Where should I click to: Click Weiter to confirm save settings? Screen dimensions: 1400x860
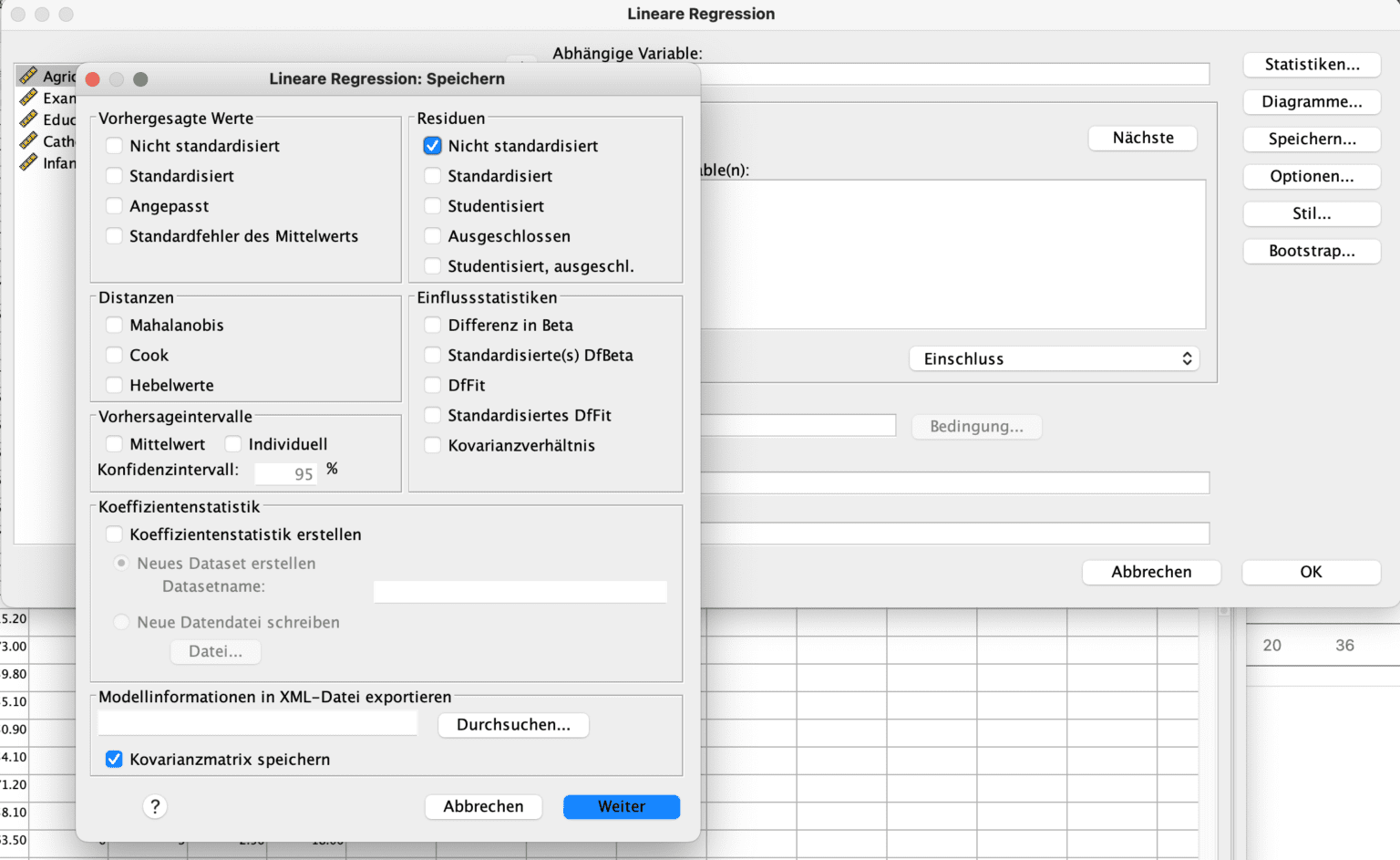pyautogui.click(x=621, y=807)
